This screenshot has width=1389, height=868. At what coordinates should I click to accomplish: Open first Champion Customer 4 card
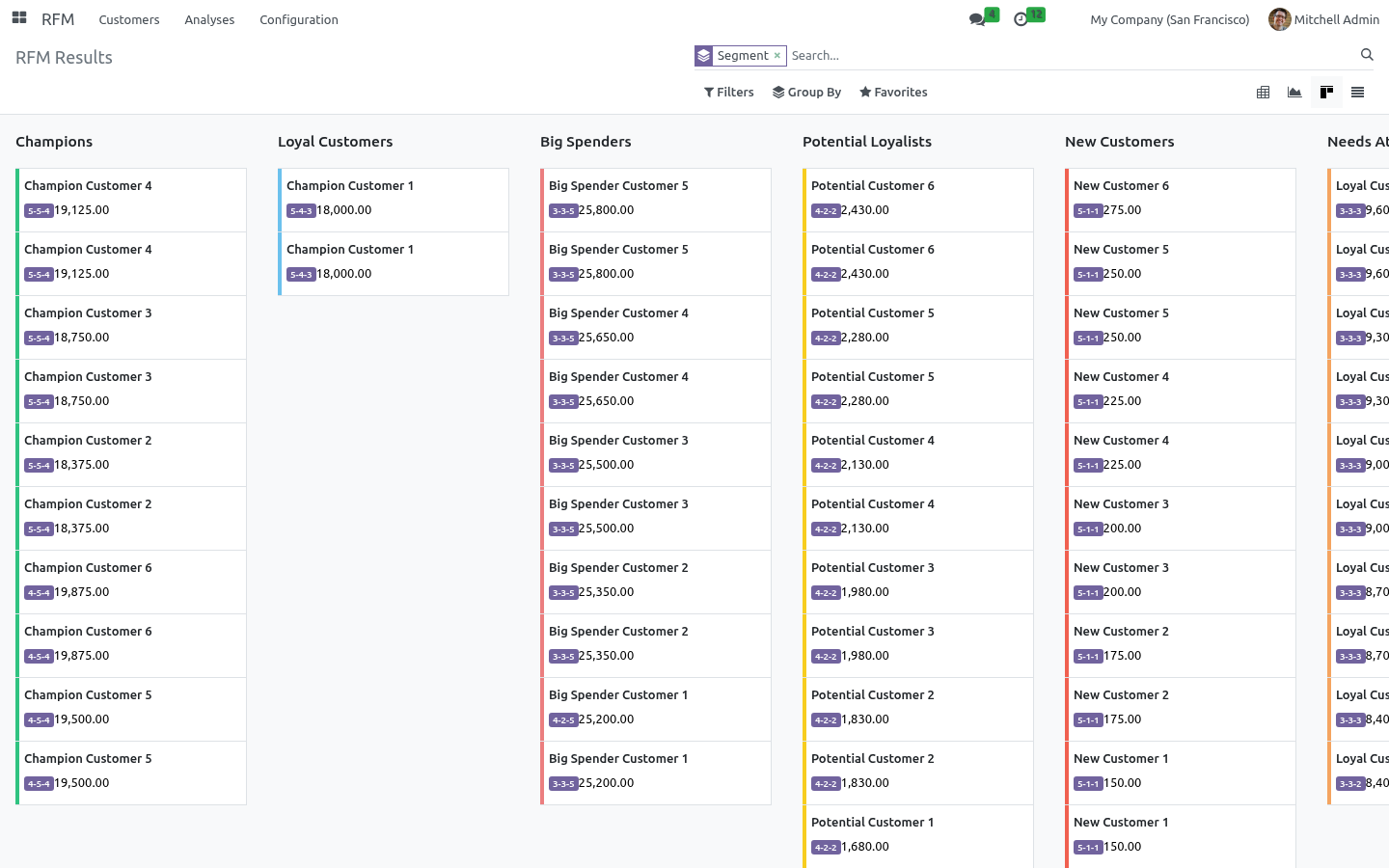click(131, 200)
